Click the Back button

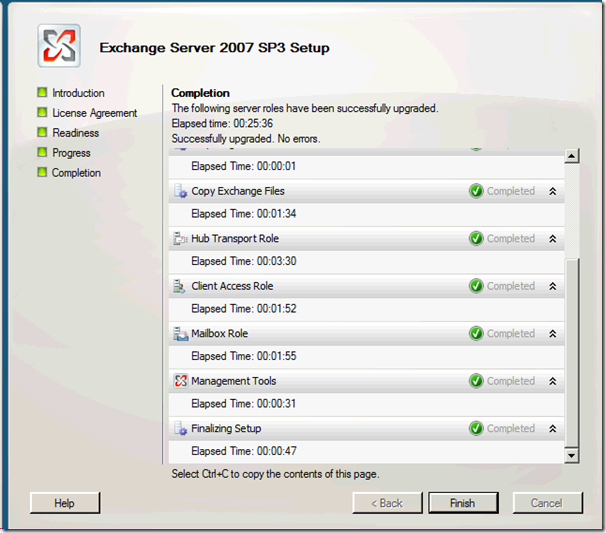point(387,503)
